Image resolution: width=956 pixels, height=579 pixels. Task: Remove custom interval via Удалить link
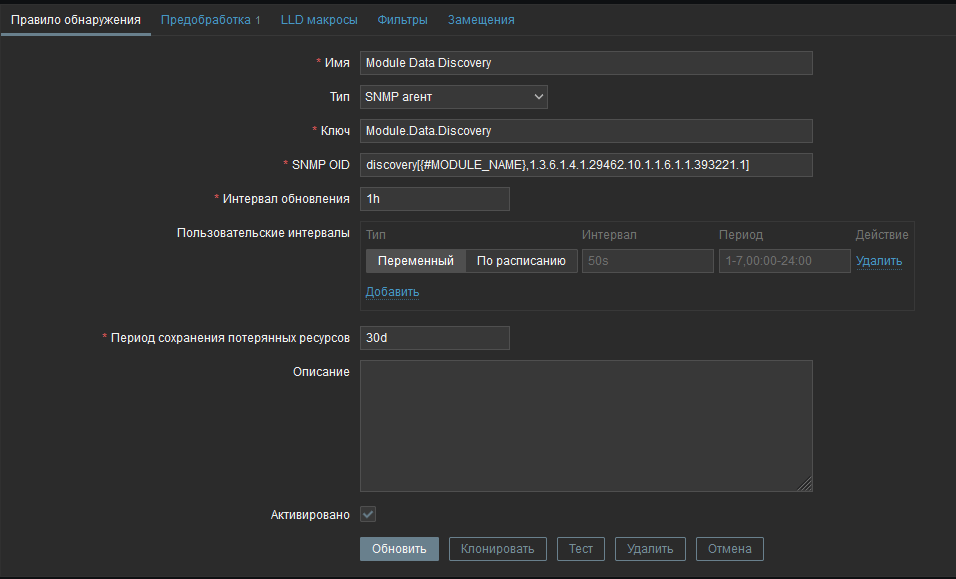(878, 261)
